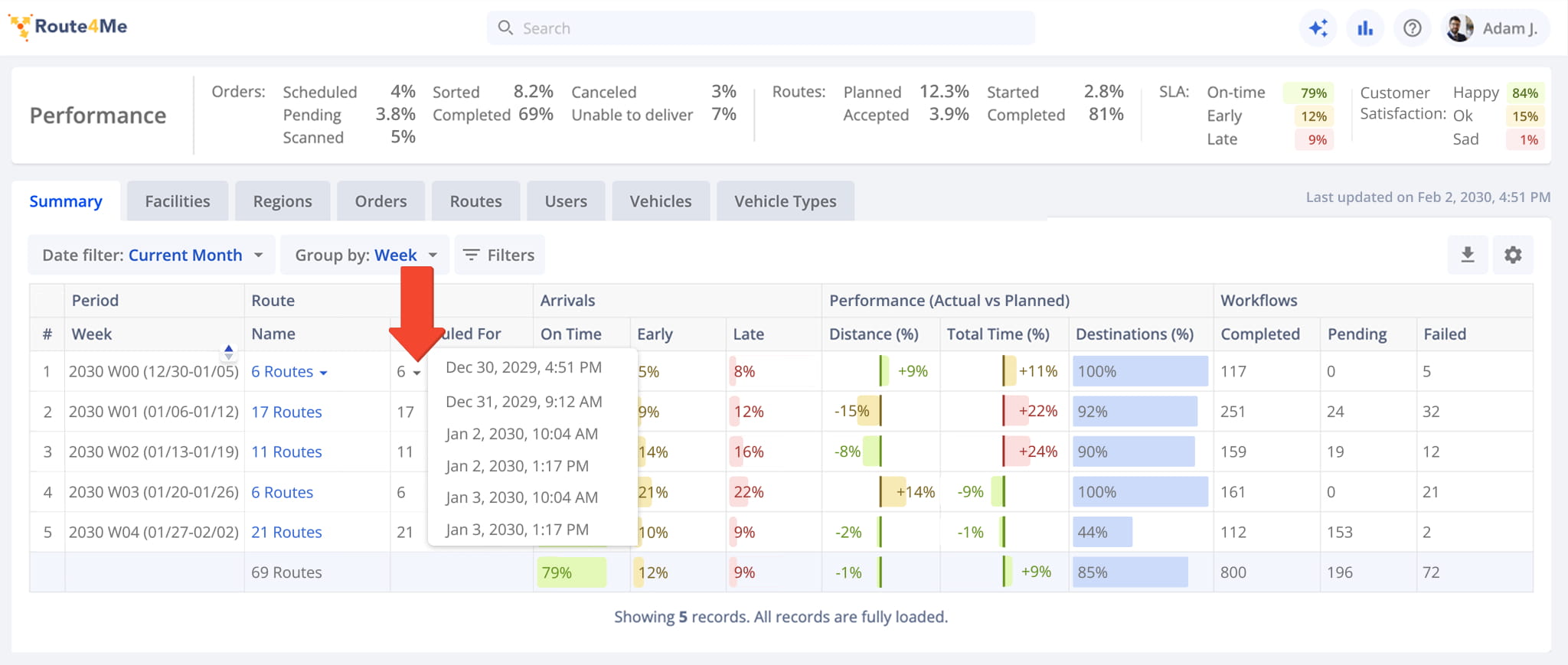Switch to the Vehicles tab
Image resolution: width=1568 pixels, height=665 pixels.
click(x=661, y=201)
